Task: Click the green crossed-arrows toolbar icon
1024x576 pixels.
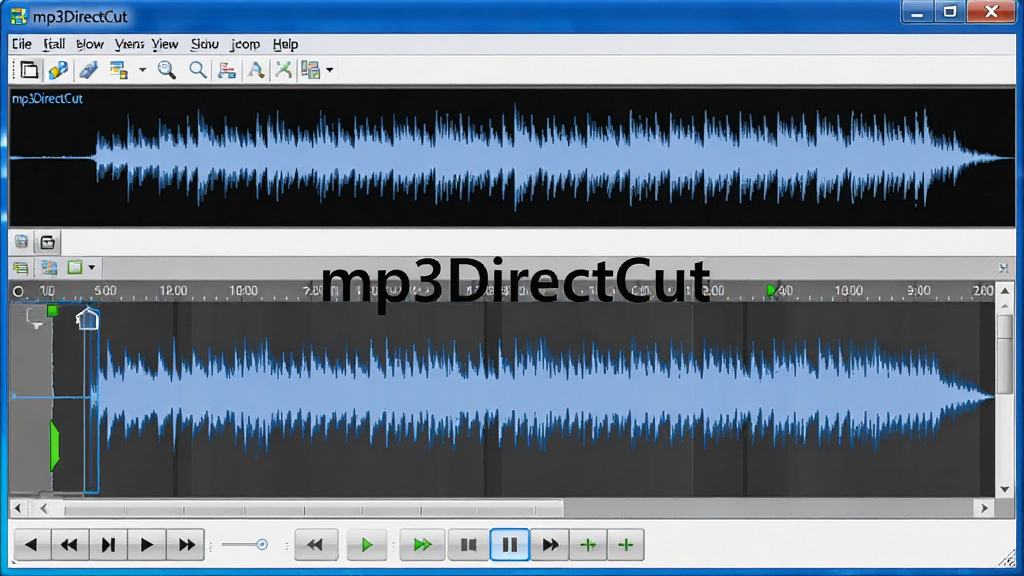Action: pyautogui.click(x=283, y=70)
